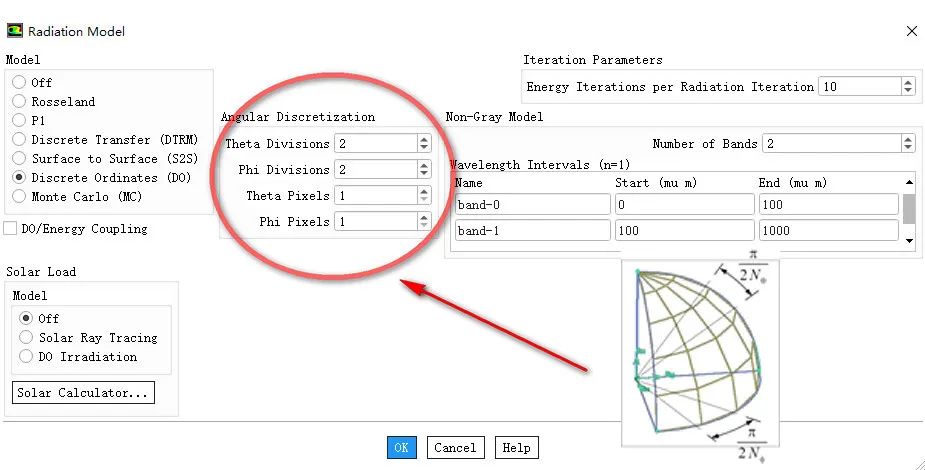The image size is (925, 470).
Task: Enable DO/Energy Coupling checkbox
Action: 10,229
